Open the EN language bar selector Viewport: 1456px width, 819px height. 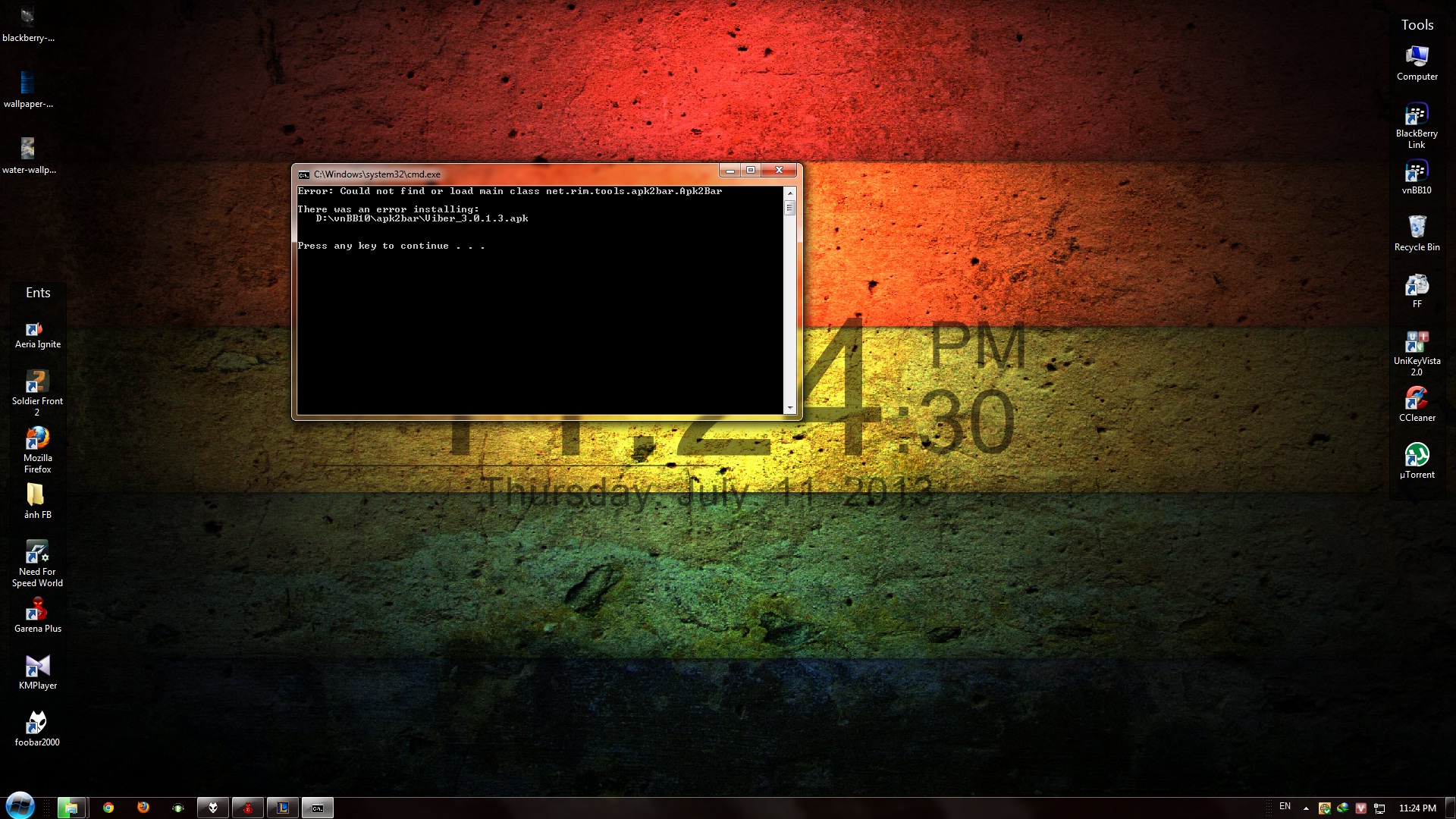1285,807
